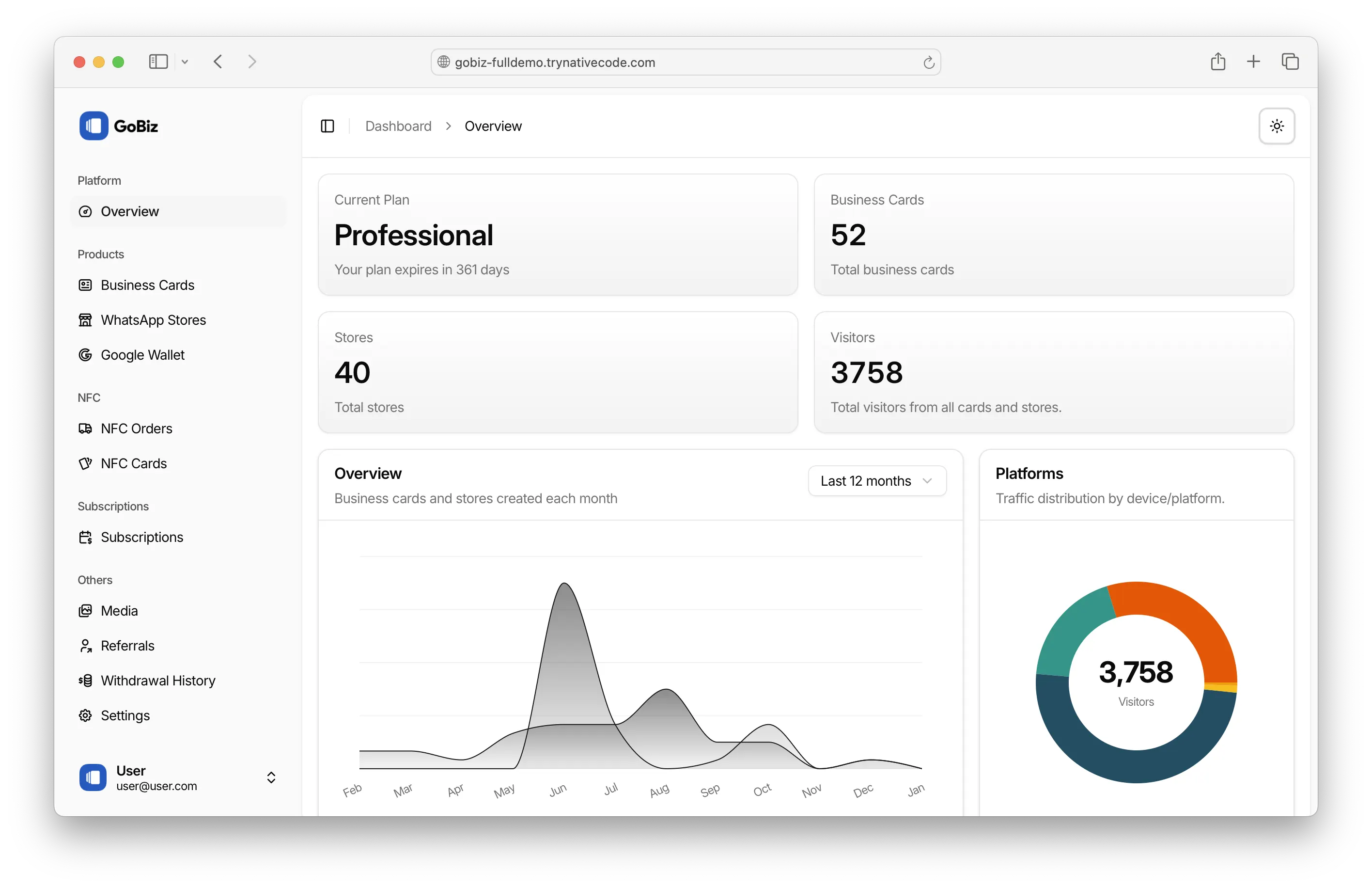Go to Subscriptions menu item
Image resolution: width=1372 pixels, height=888 pixels.
(x=142, y=537)
